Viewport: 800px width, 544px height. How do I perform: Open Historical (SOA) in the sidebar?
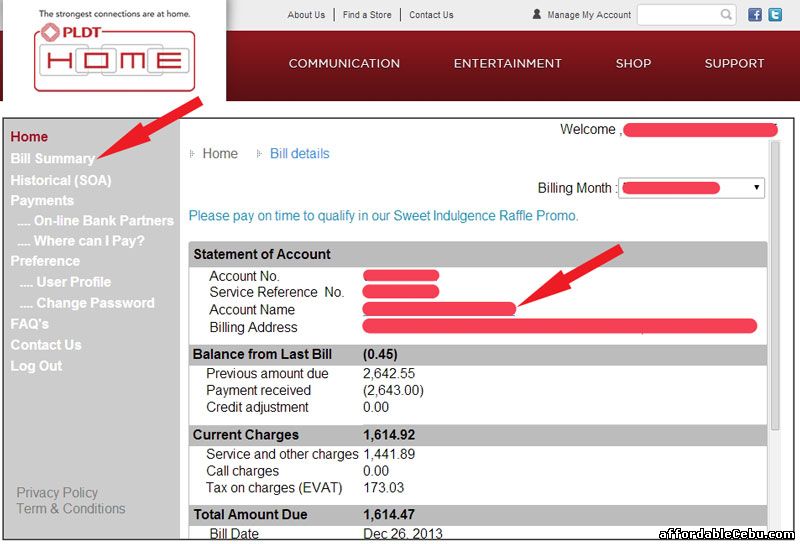click(x=60, y=180)
